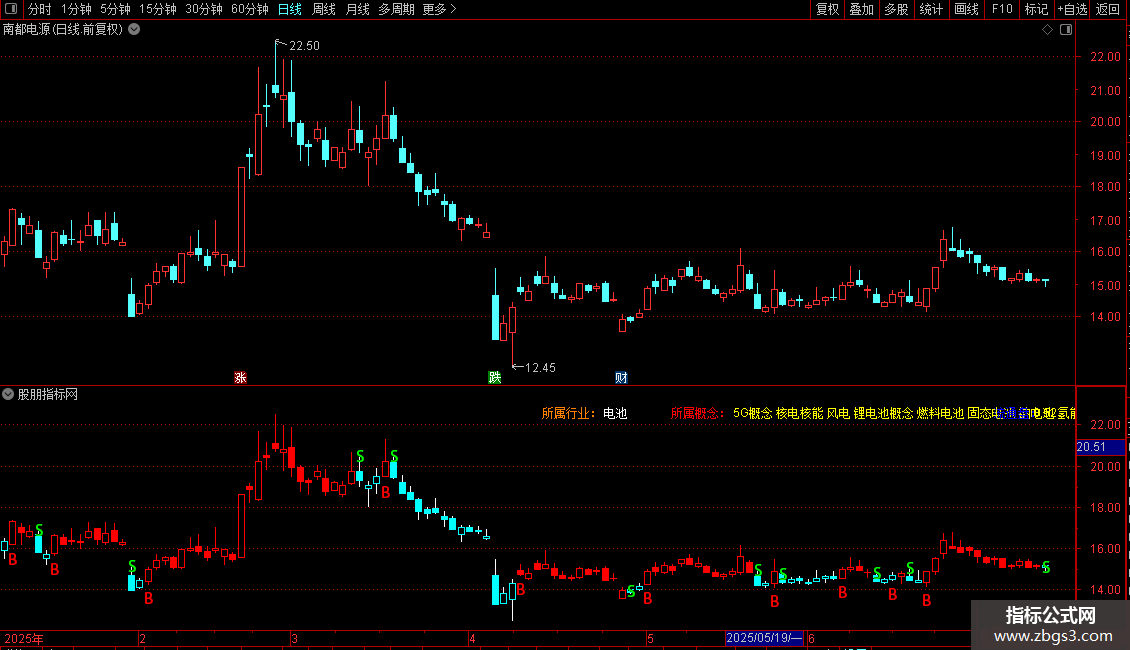Image resolution: width=1130 pixels, height=650 pixels.
Task: Expand the 股朋指标网 indicator dropdown
Action: 8,394
